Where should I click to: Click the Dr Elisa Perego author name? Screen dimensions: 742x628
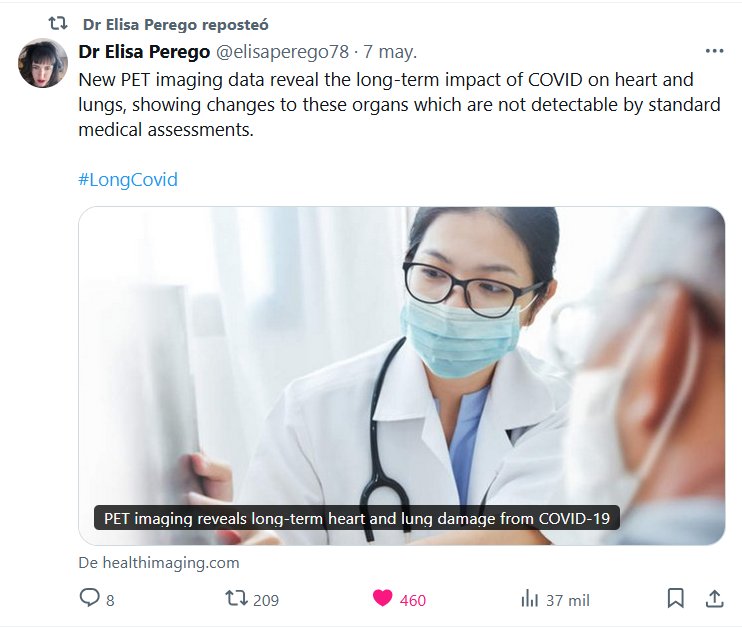(144, 51)
